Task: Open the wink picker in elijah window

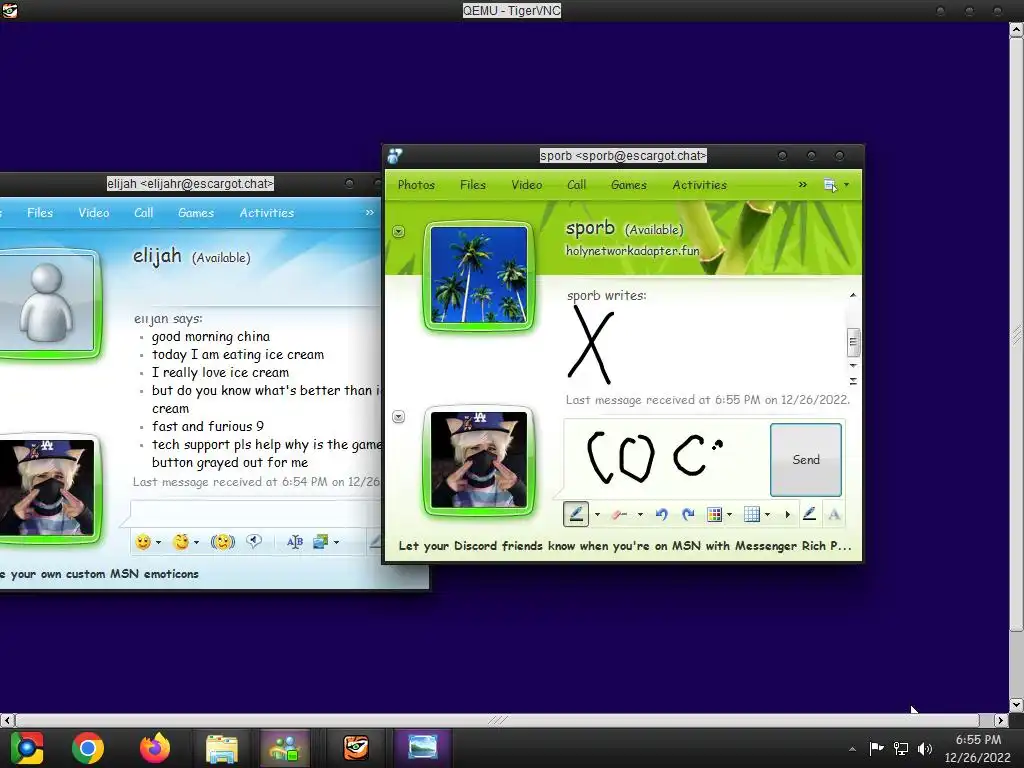Action: click(181, 542)
